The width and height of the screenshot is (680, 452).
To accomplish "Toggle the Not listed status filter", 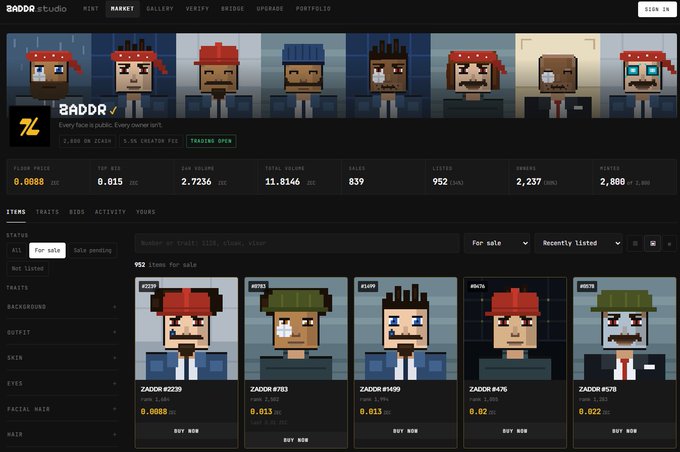I will point(28,269).
